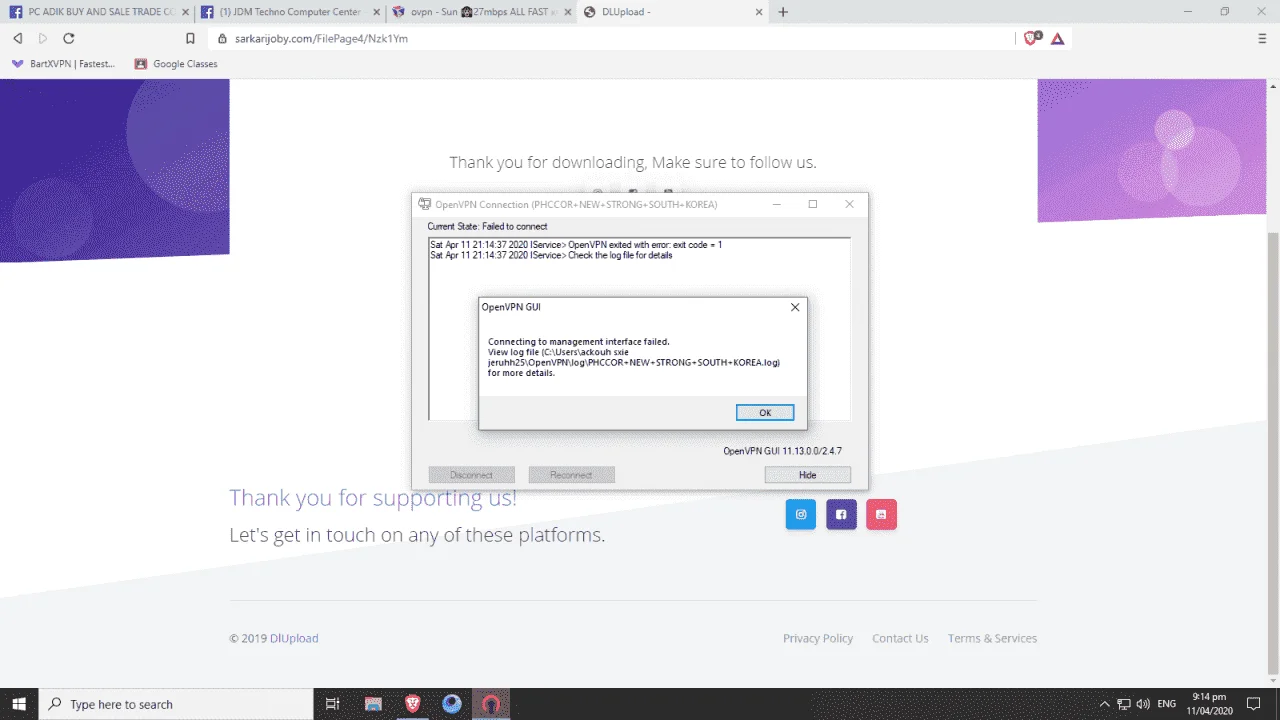
Task: Close the JDM Techno Computer Center tab
Action: [374, 12]
